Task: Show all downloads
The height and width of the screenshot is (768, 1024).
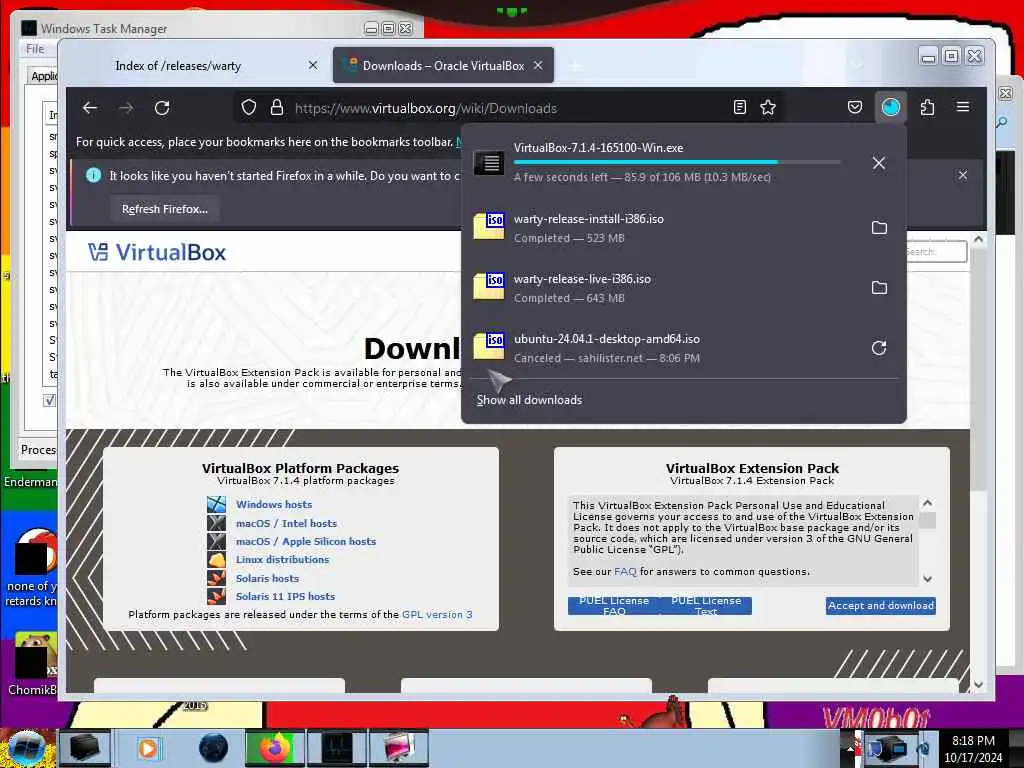Action: (529, 400)
